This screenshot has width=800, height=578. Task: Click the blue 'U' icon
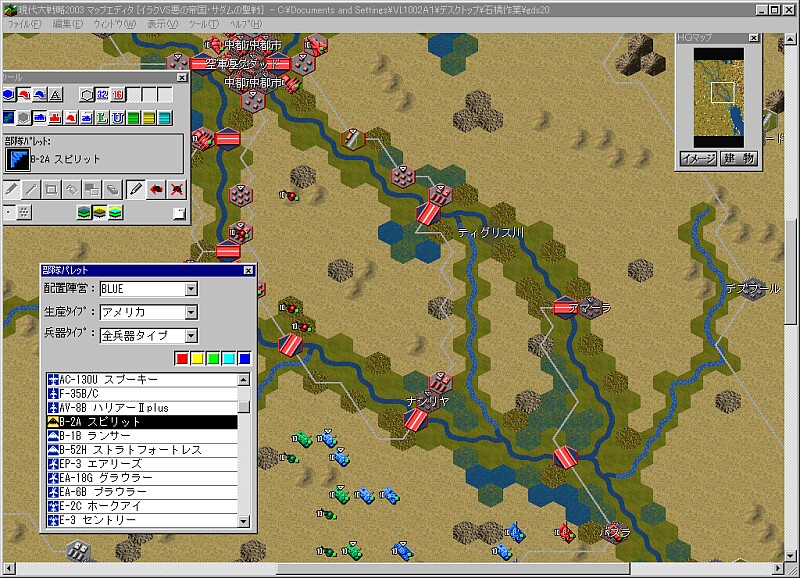tap(118, 118)
